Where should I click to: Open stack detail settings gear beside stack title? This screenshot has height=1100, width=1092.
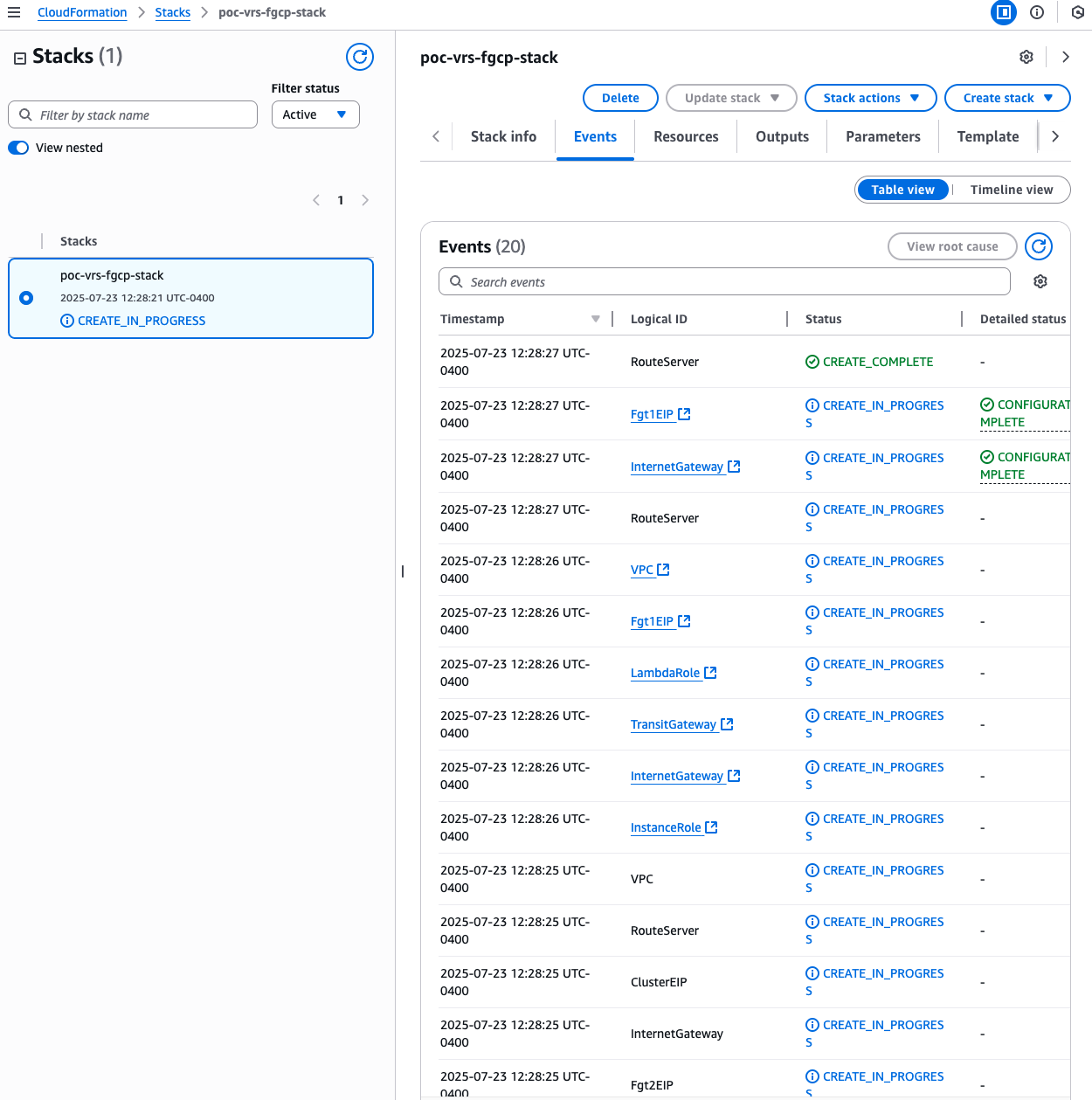(x=1026, y=57)
